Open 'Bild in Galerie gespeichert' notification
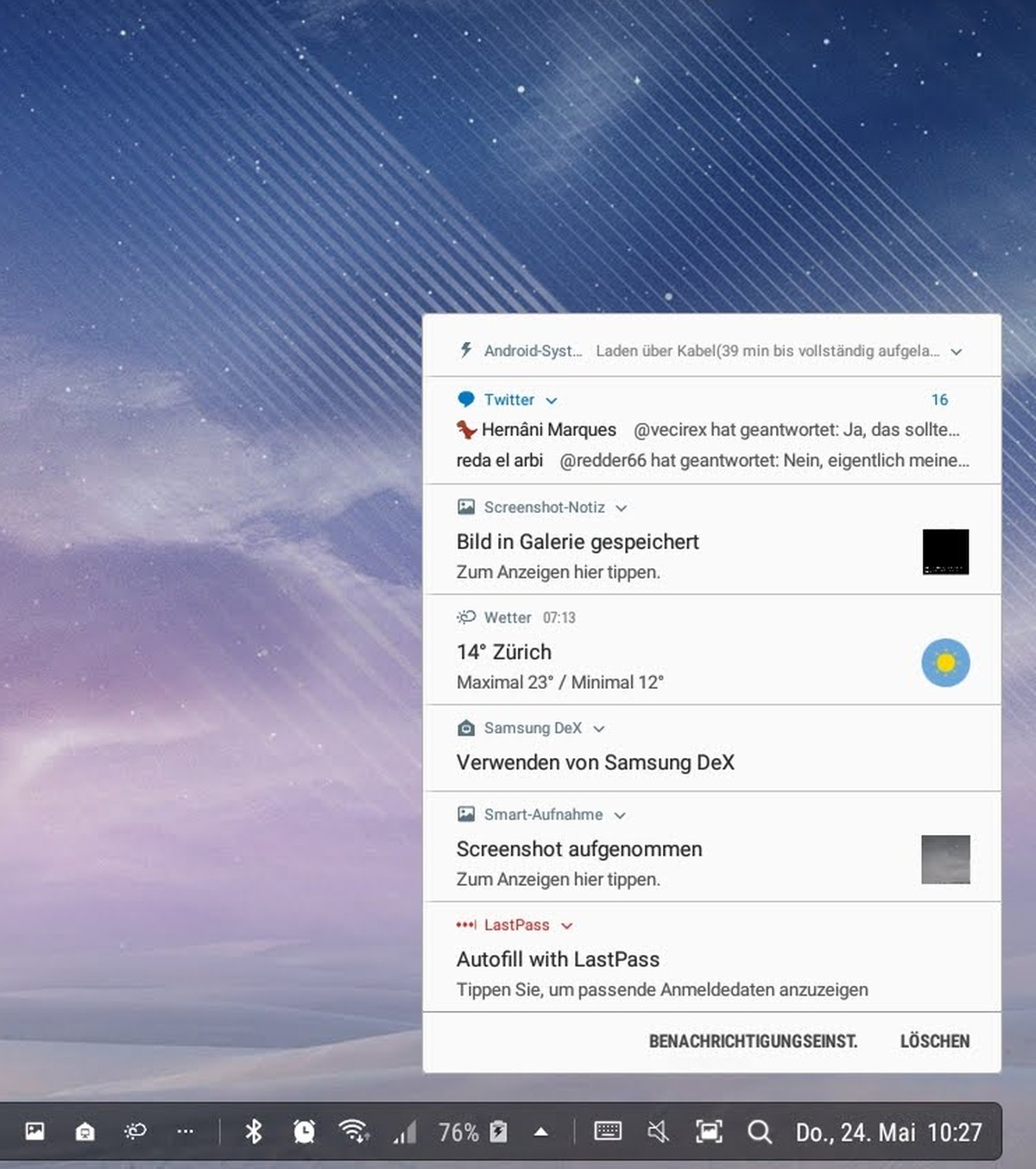 pos(578,542)
